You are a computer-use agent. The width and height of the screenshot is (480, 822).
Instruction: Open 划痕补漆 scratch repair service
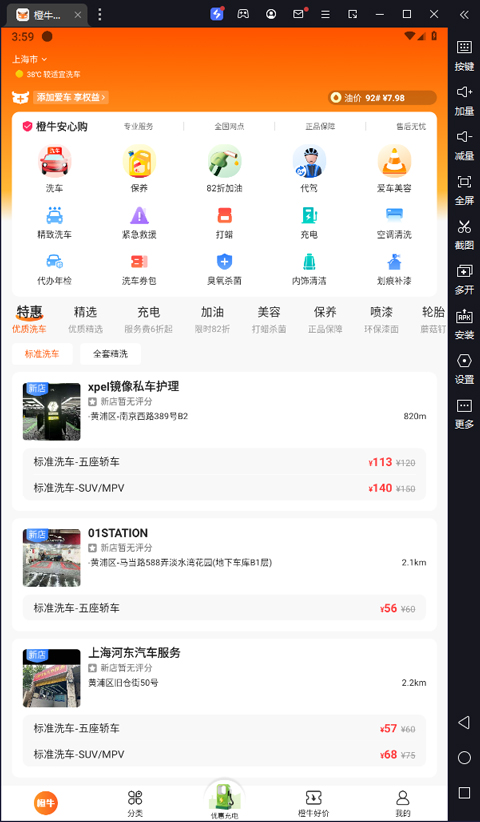394,269
